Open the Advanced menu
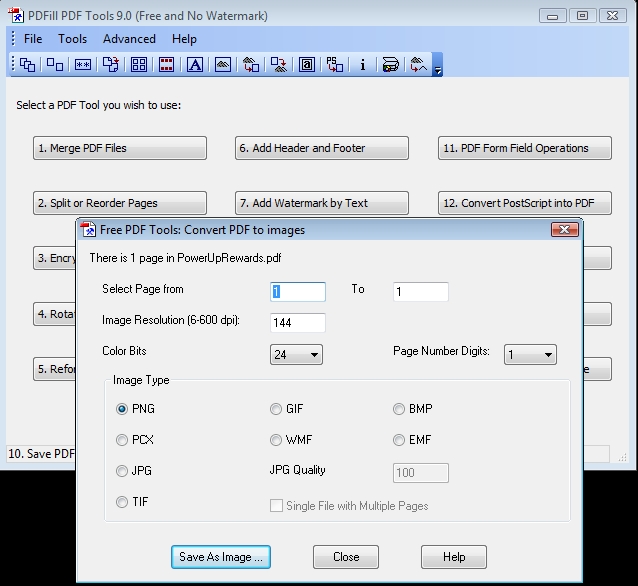The width and height of the screenshot is (638, 586). coord(129,39)
